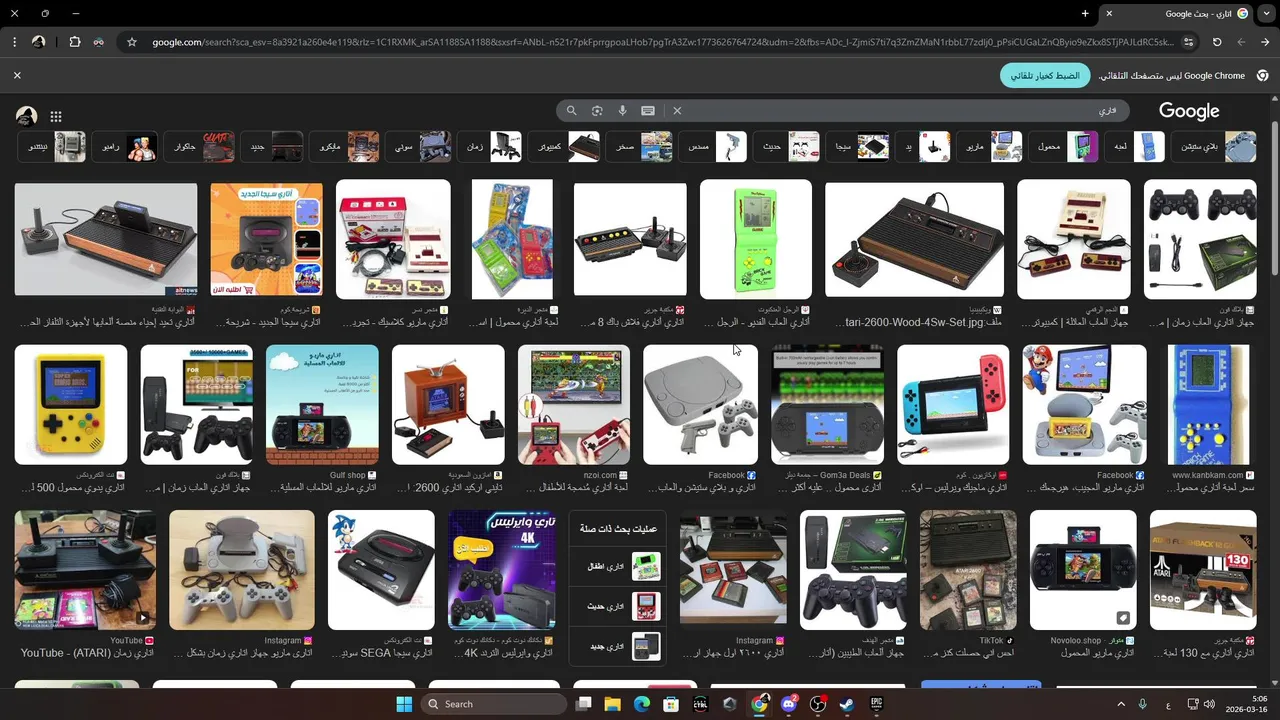1280x720 pixels.
Task: Click the Gulf shop source link
Action: click(x=349, y=476)
